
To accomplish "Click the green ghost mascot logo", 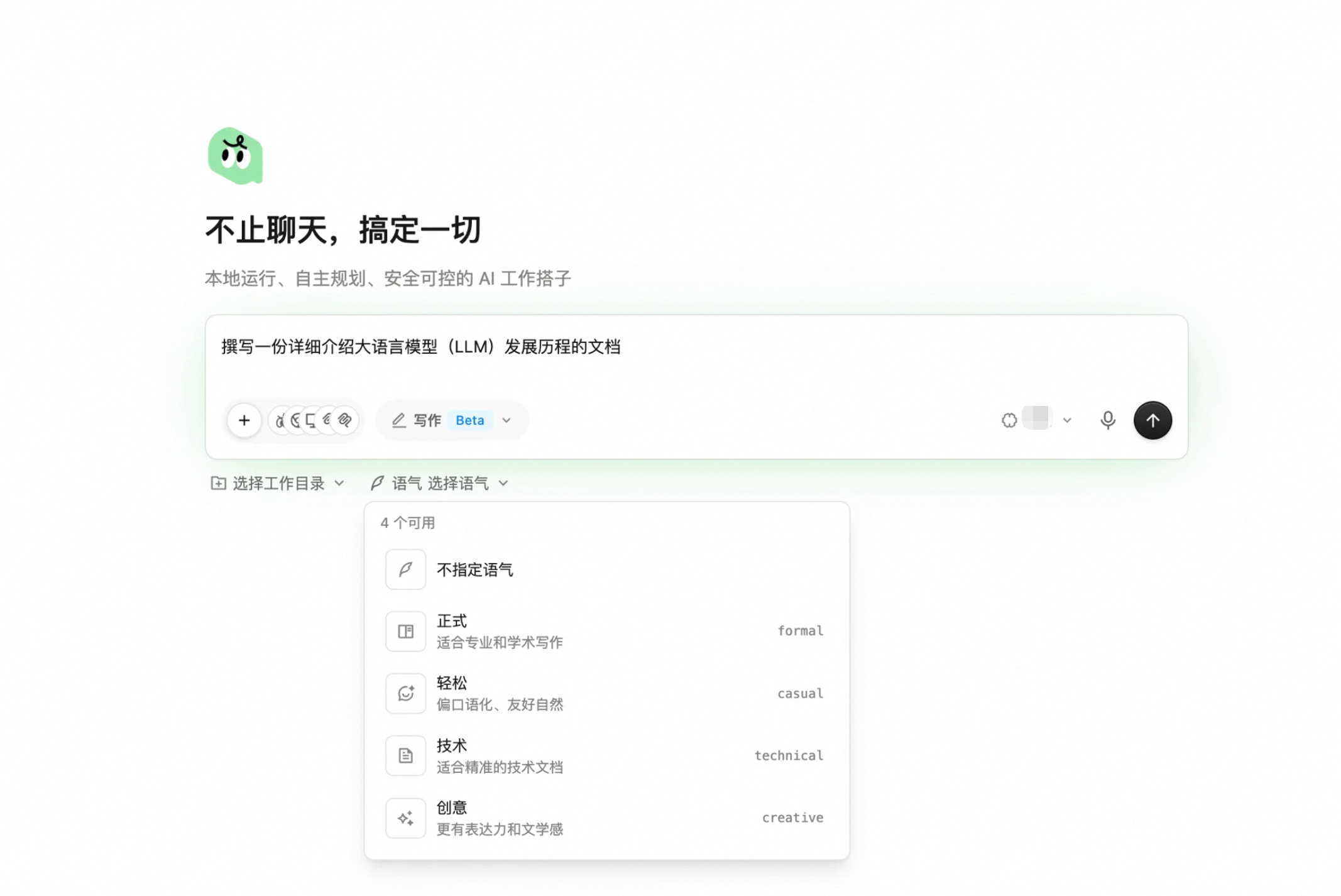I will [235, 156].
